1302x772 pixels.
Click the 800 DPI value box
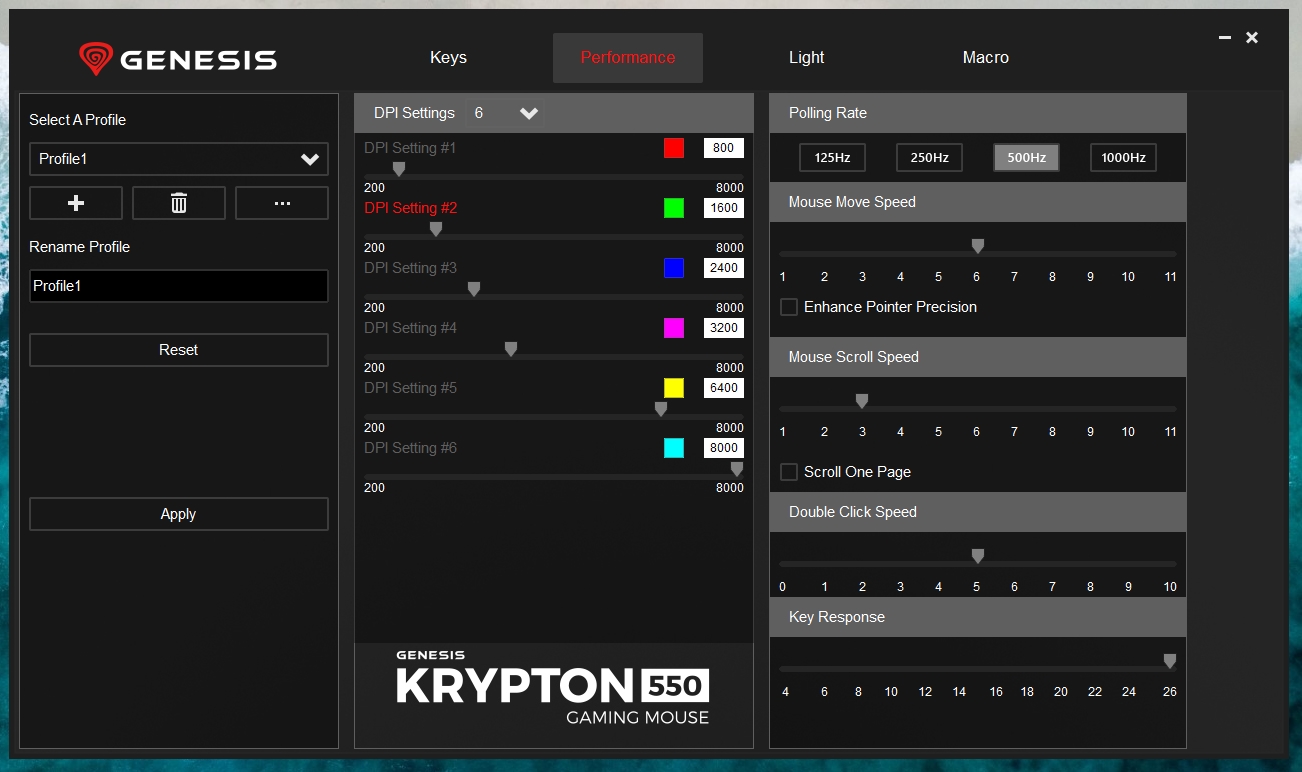click(x=724, y=148)
